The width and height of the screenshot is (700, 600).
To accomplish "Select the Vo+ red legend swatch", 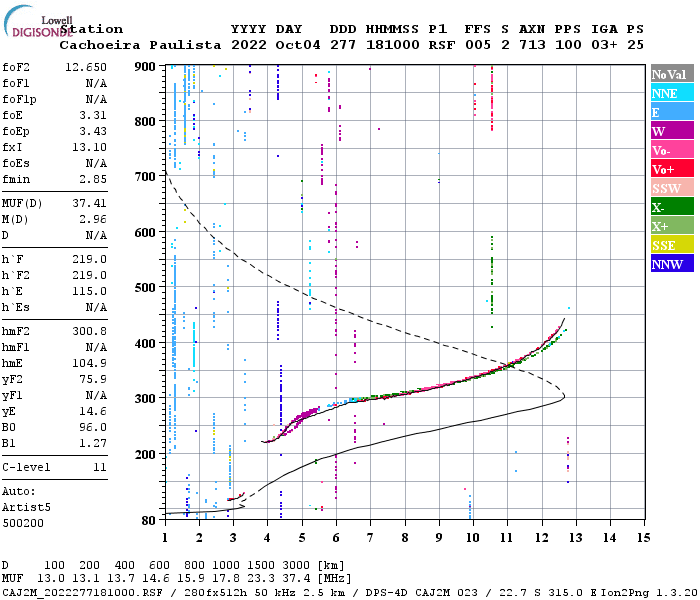I will [x=672, y=169].
